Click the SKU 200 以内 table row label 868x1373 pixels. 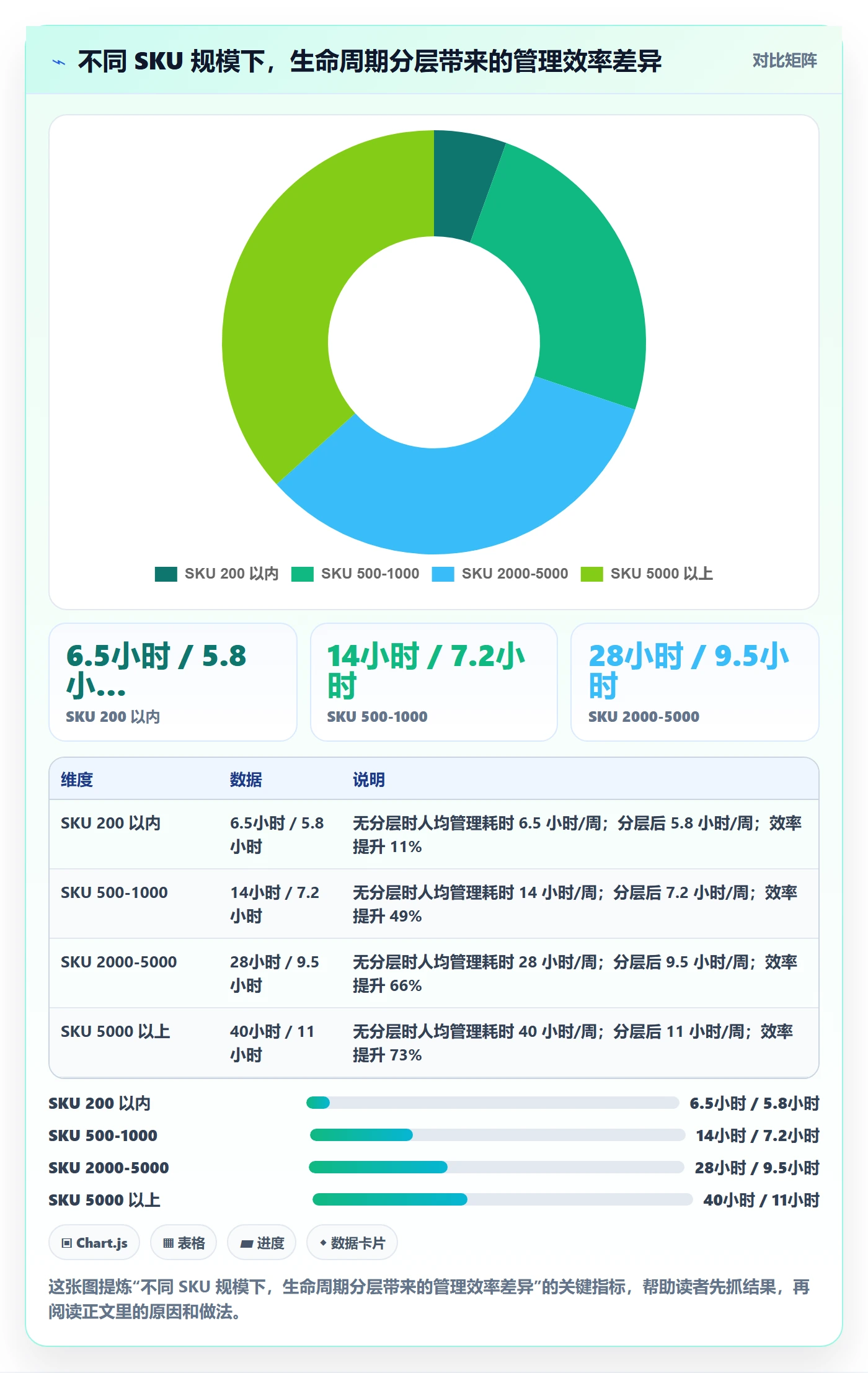(111, 823)
